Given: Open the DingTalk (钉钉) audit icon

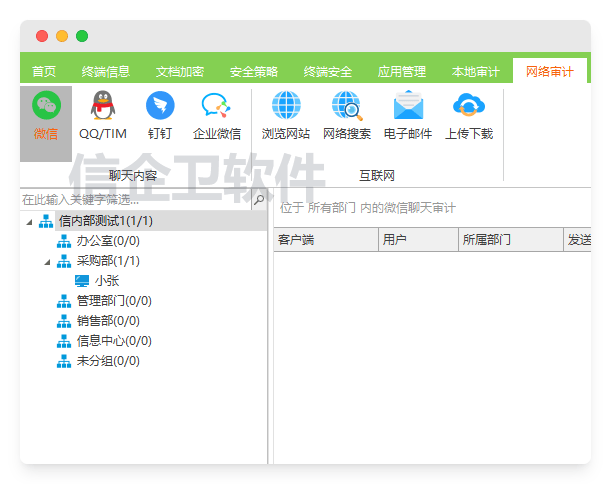Looking at the screenshot, I should pos(160,116).
